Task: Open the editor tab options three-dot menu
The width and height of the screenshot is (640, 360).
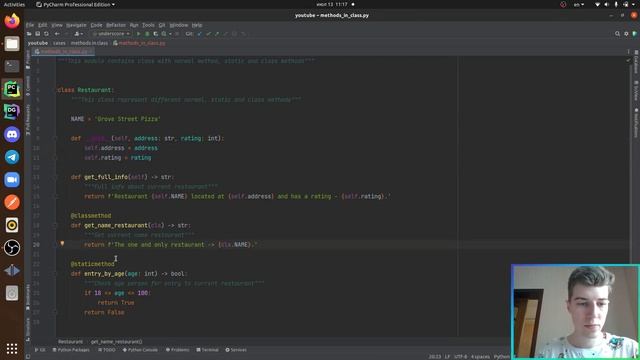Action: (628, 51)
